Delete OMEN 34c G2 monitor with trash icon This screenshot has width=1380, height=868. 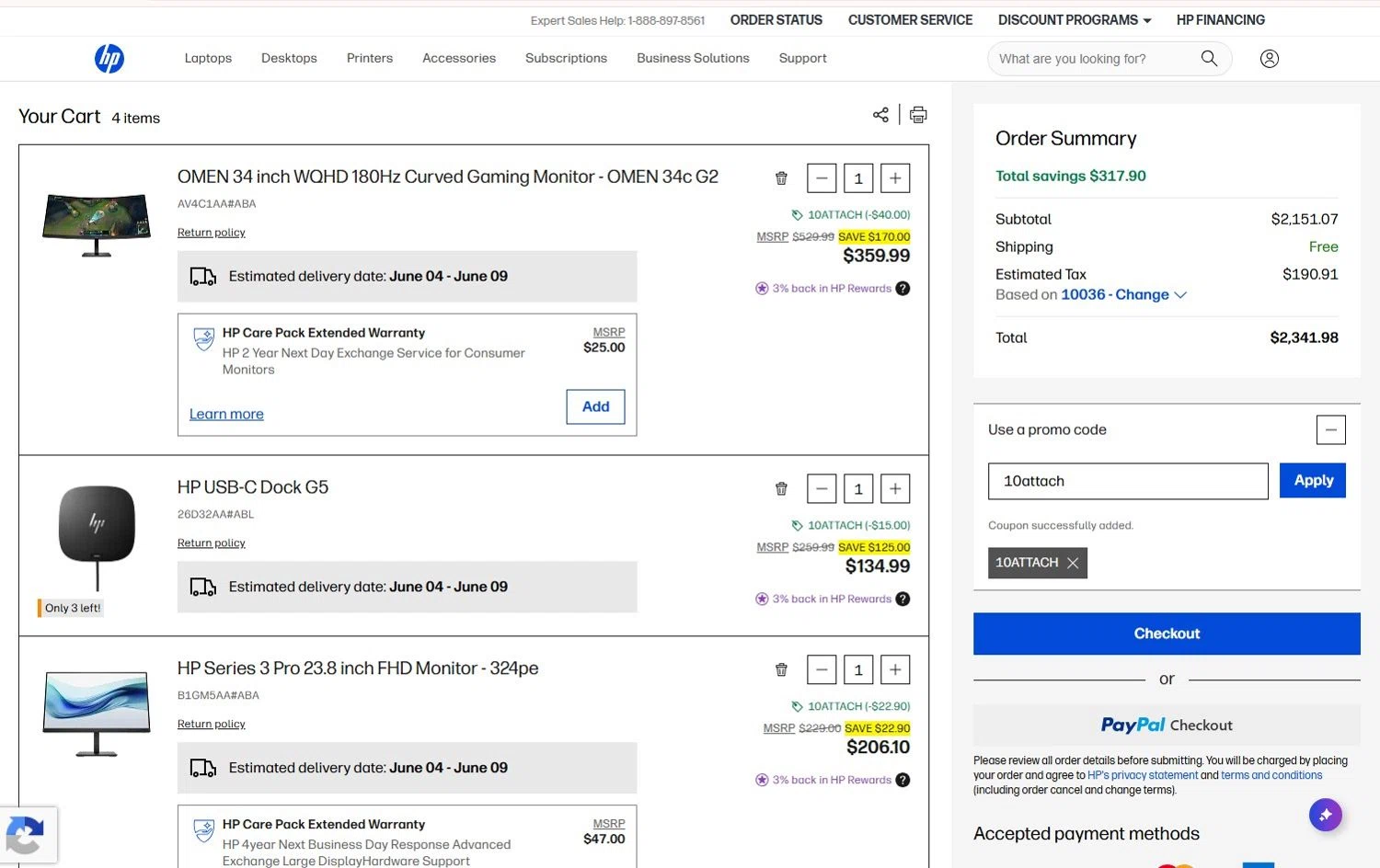781,178
